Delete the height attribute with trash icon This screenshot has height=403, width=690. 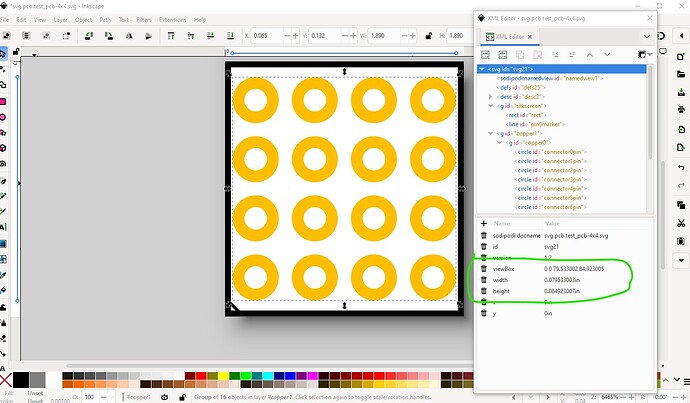(x=484, y=291)
